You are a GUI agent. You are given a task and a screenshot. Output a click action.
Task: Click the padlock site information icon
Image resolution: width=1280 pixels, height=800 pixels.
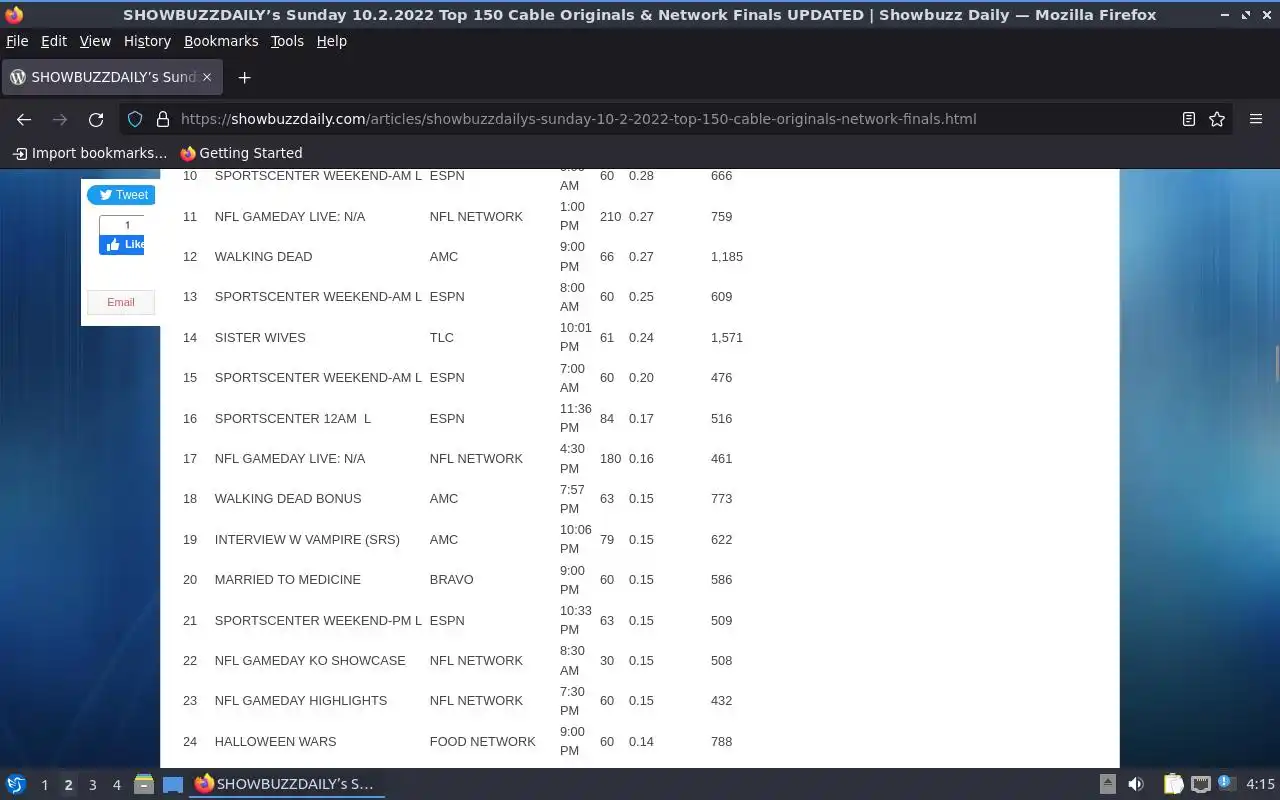[163, 119]
